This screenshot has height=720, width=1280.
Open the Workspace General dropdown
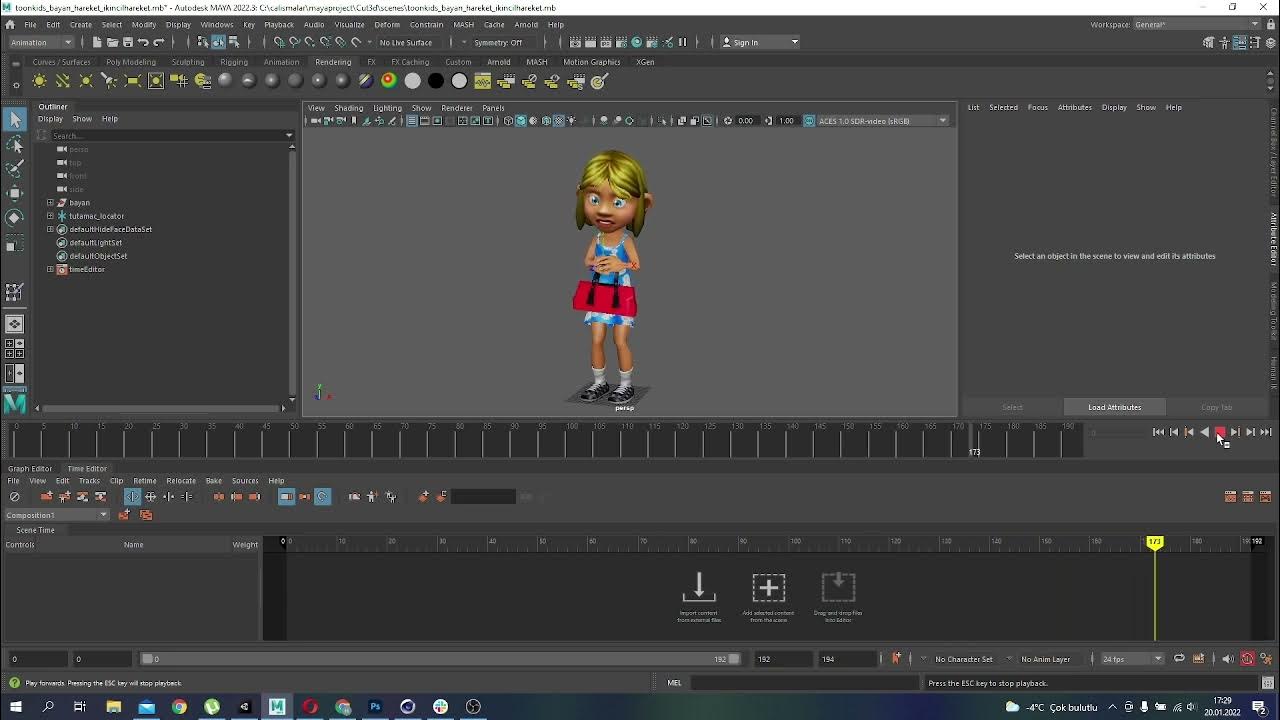[1198, 24]
